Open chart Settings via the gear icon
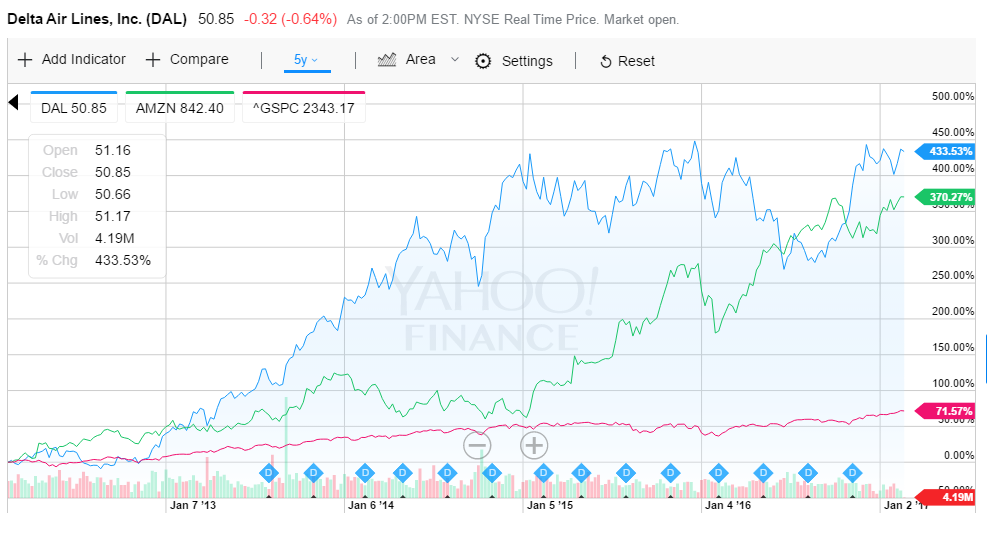 point(483,61)
